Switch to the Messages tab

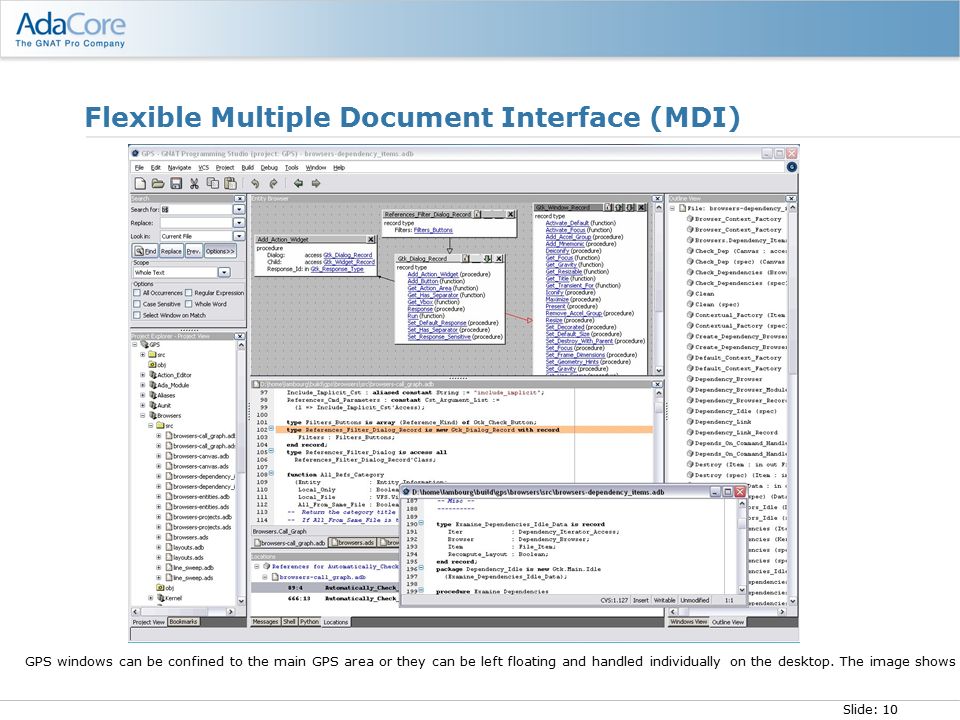pyautogui.click(x=266, y=621)
